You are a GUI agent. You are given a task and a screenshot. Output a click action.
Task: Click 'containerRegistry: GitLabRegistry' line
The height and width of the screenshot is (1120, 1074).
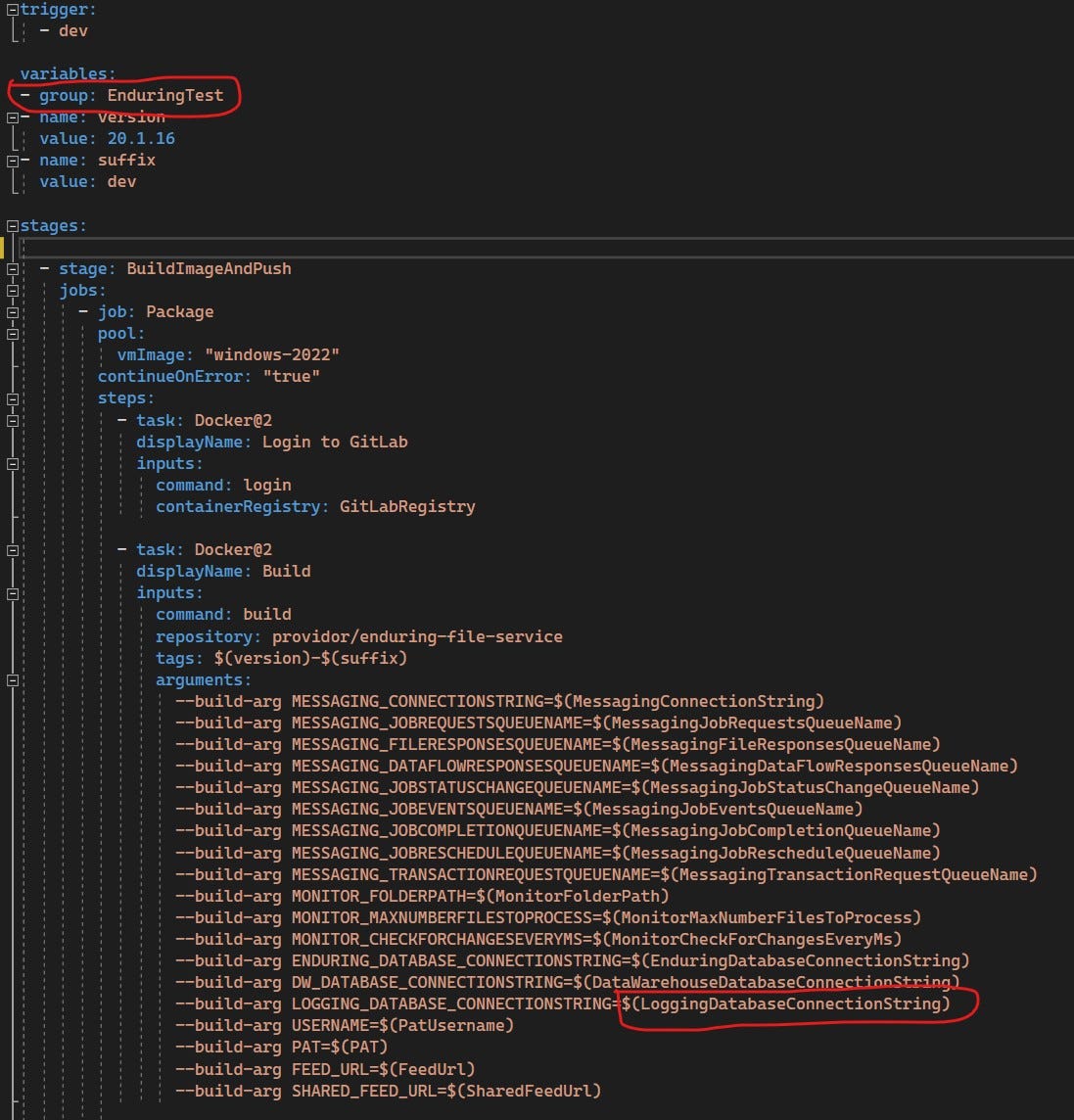(x=315, y=506)
